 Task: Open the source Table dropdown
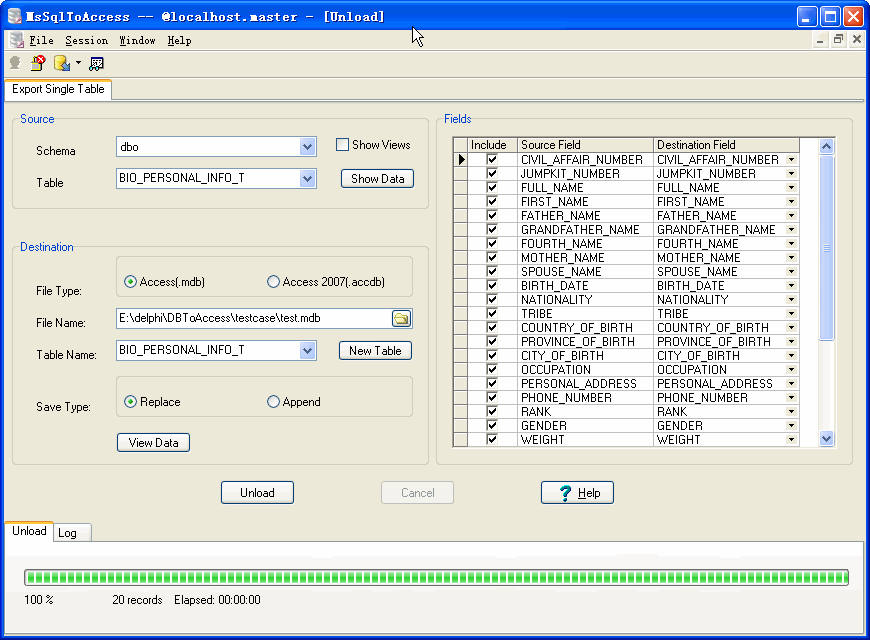[x=307, y=179]
